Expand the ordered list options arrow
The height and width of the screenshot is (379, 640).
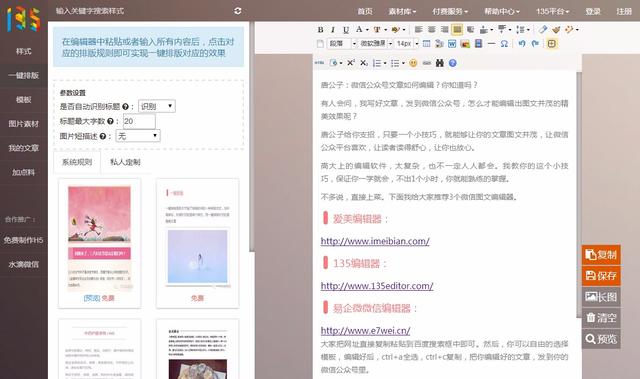click(x=385, y=63)
